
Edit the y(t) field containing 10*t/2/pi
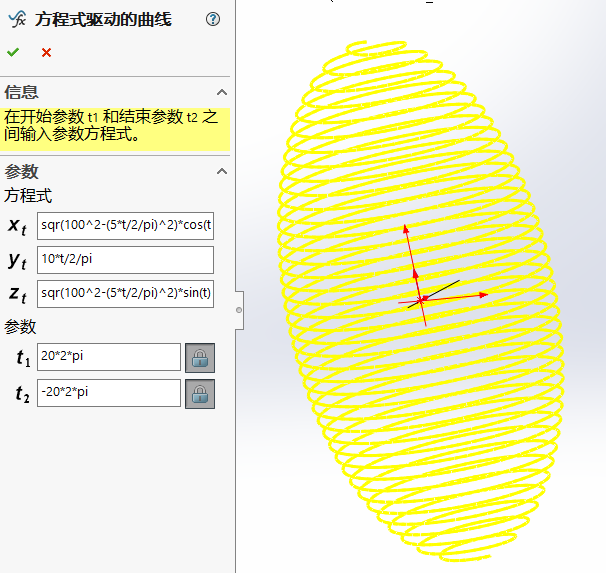coord(125,260)
